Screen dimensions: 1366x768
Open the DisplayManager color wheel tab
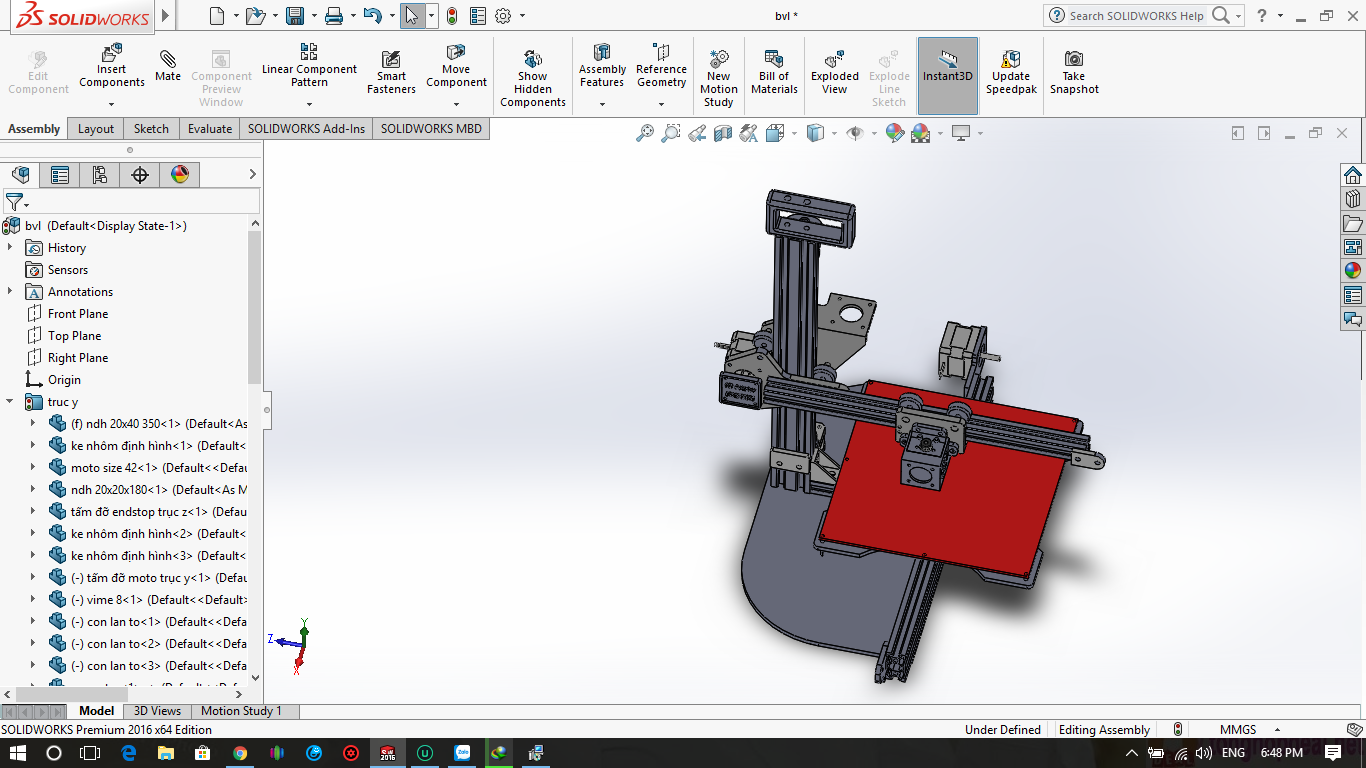180,175
